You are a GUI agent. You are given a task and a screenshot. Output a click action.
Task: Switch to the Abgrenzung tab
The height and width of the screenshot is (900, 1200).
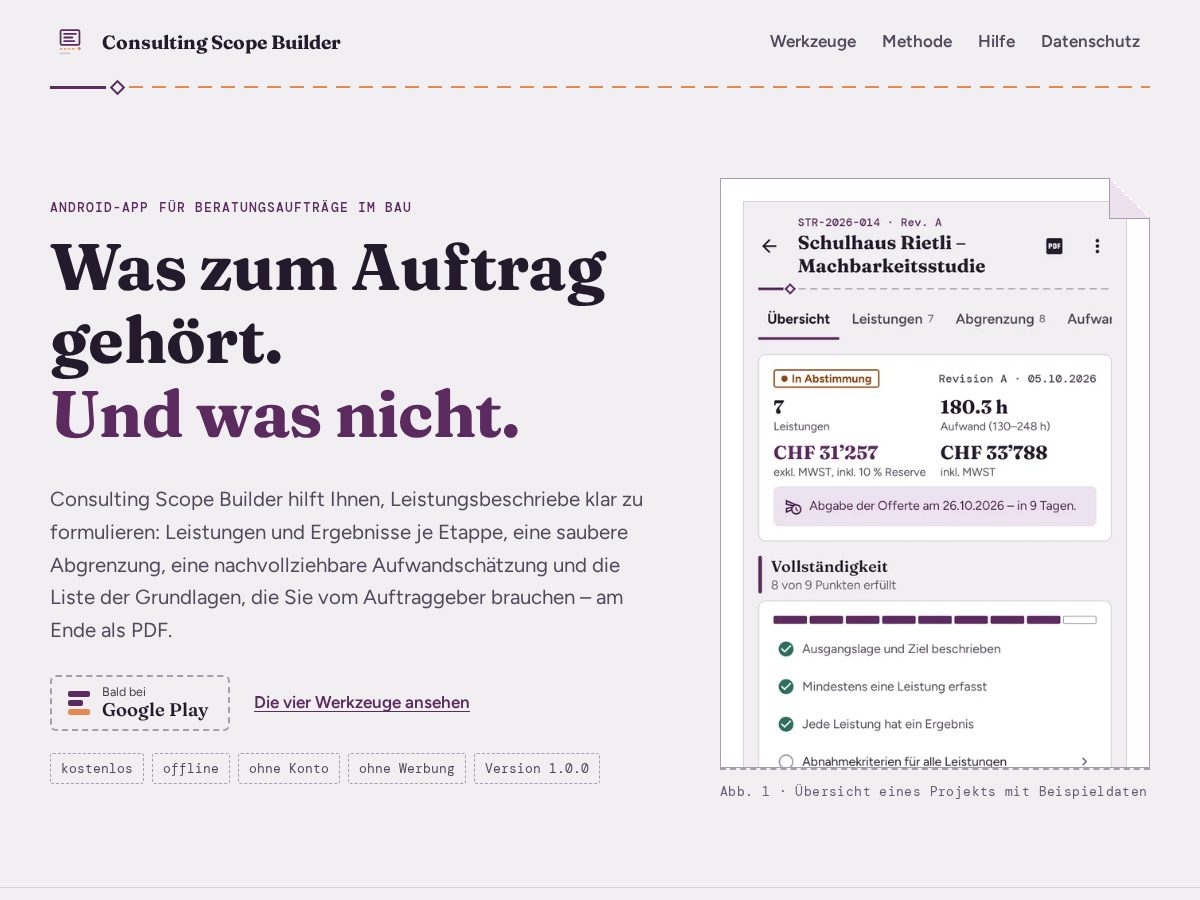1000,319
